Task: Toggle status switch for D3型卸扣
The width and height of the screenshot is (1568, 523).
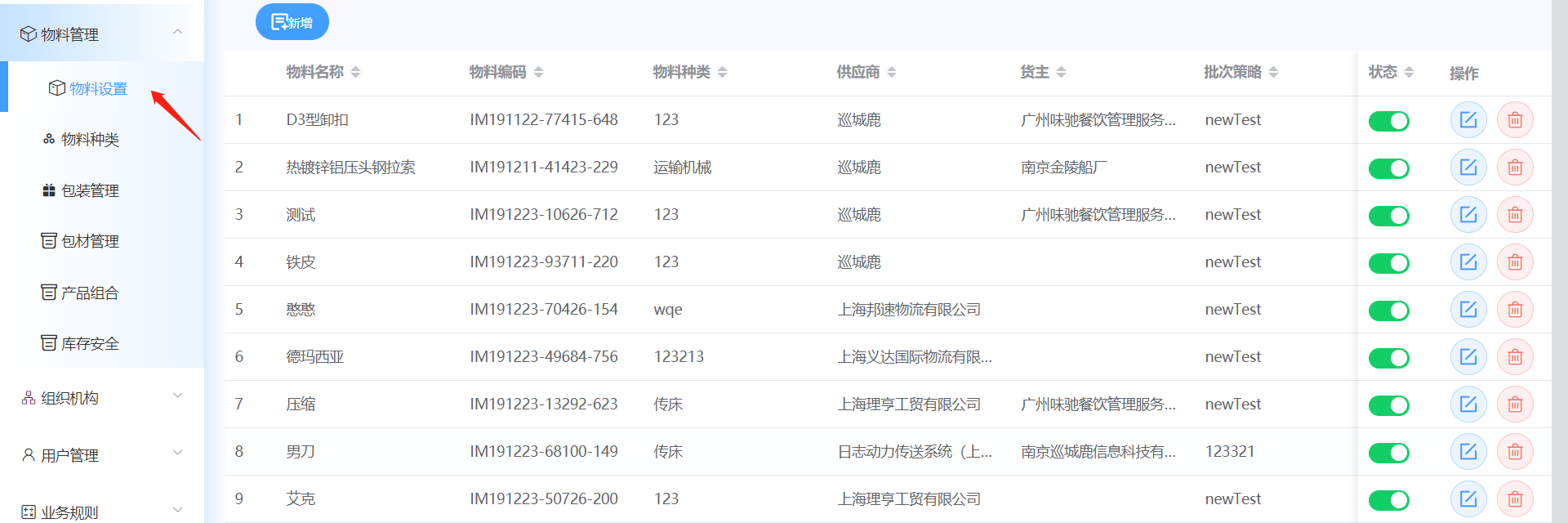Action: pos(1388,121)
